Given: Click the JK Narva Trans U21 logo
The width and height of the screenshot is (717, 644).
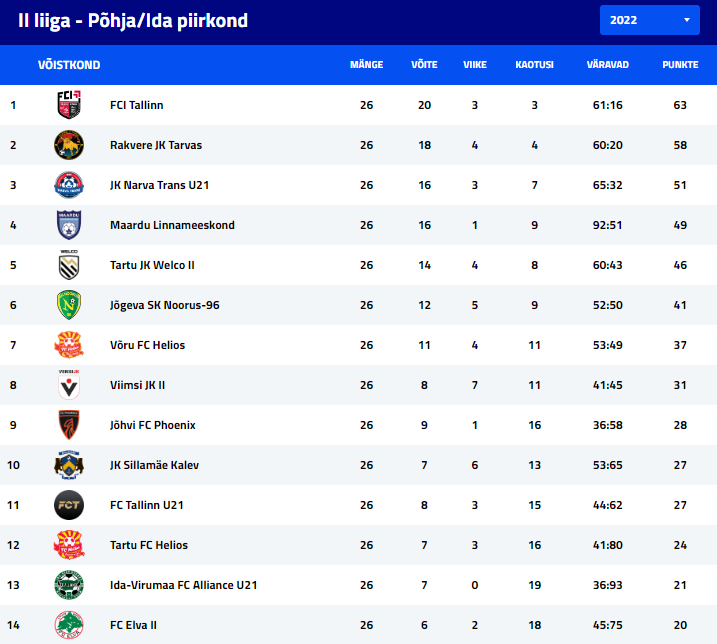Looking at the screenshot, I should click(69, 185).
